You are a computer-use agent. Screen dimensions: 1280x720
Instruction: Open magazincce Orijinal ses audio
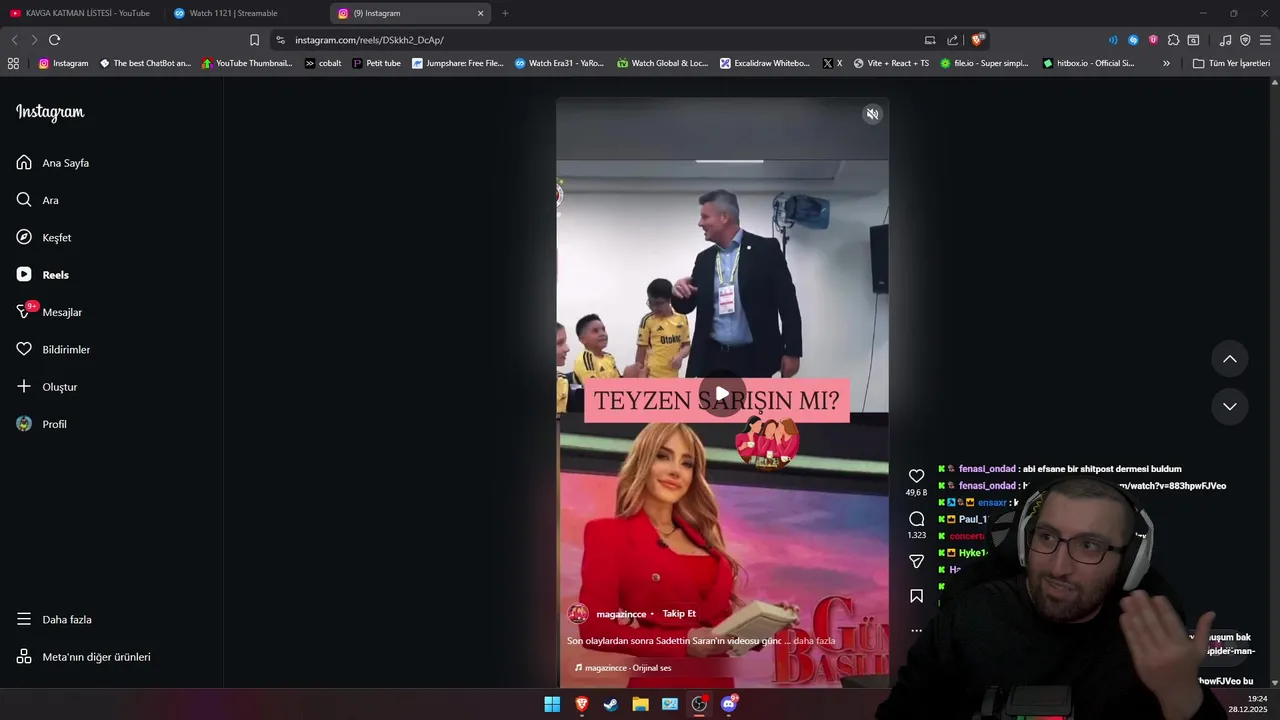pyautogui.click(x=623, y=668)
